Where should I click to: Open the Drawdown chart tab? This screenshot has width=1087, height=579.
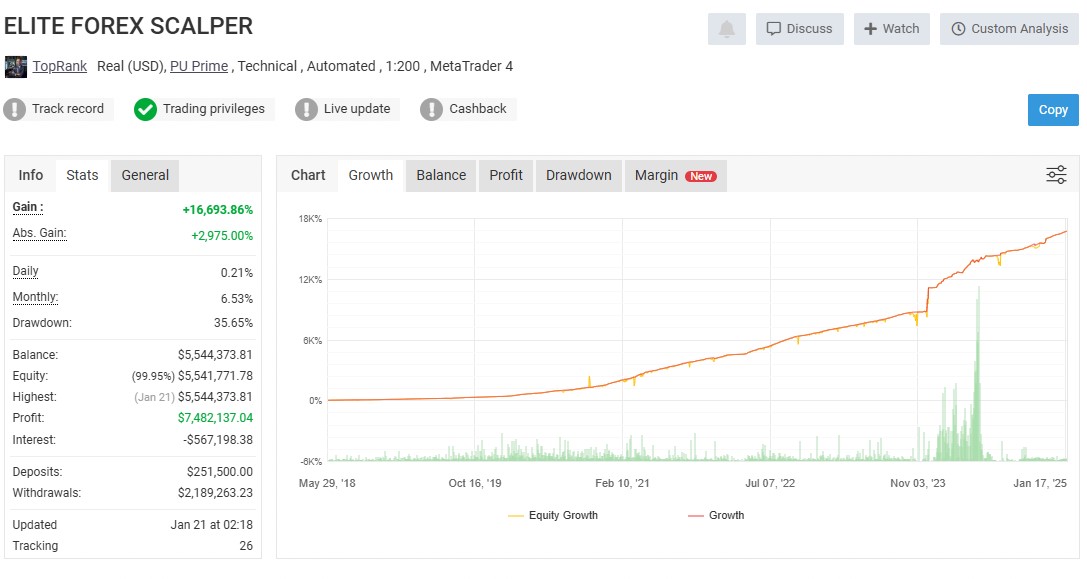point(578,174)
